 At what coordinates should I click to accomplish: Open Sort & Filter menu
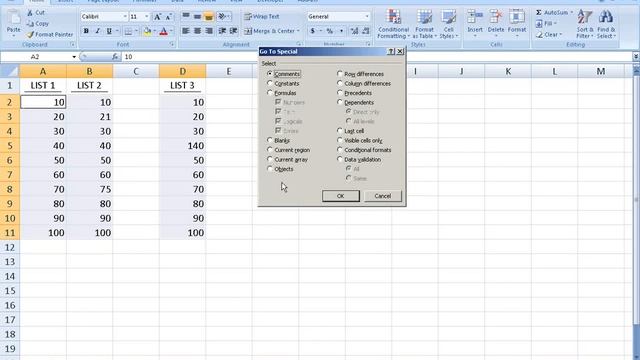(584, 24)
